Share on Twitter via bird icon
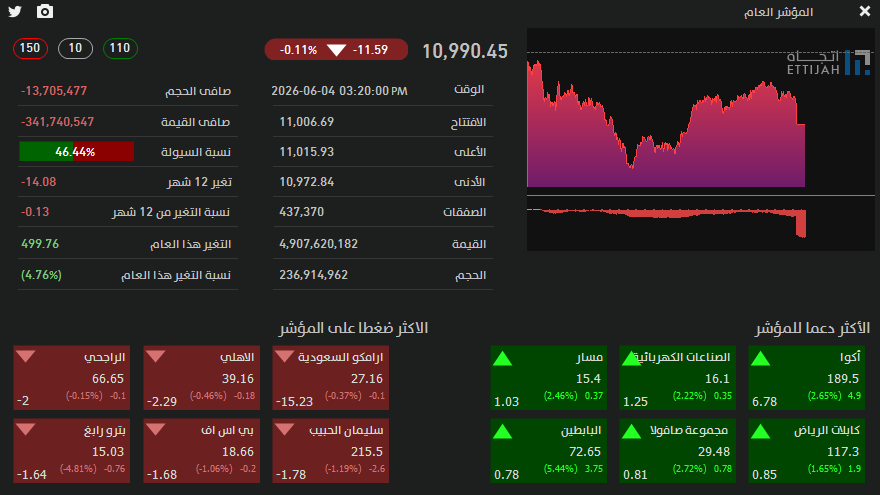880x495 pixels. tap(15, 12)
